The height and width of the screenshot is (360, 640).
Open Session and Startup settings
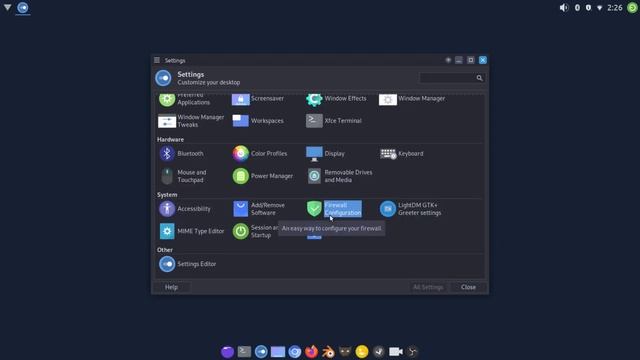click(x=255, y=231)
